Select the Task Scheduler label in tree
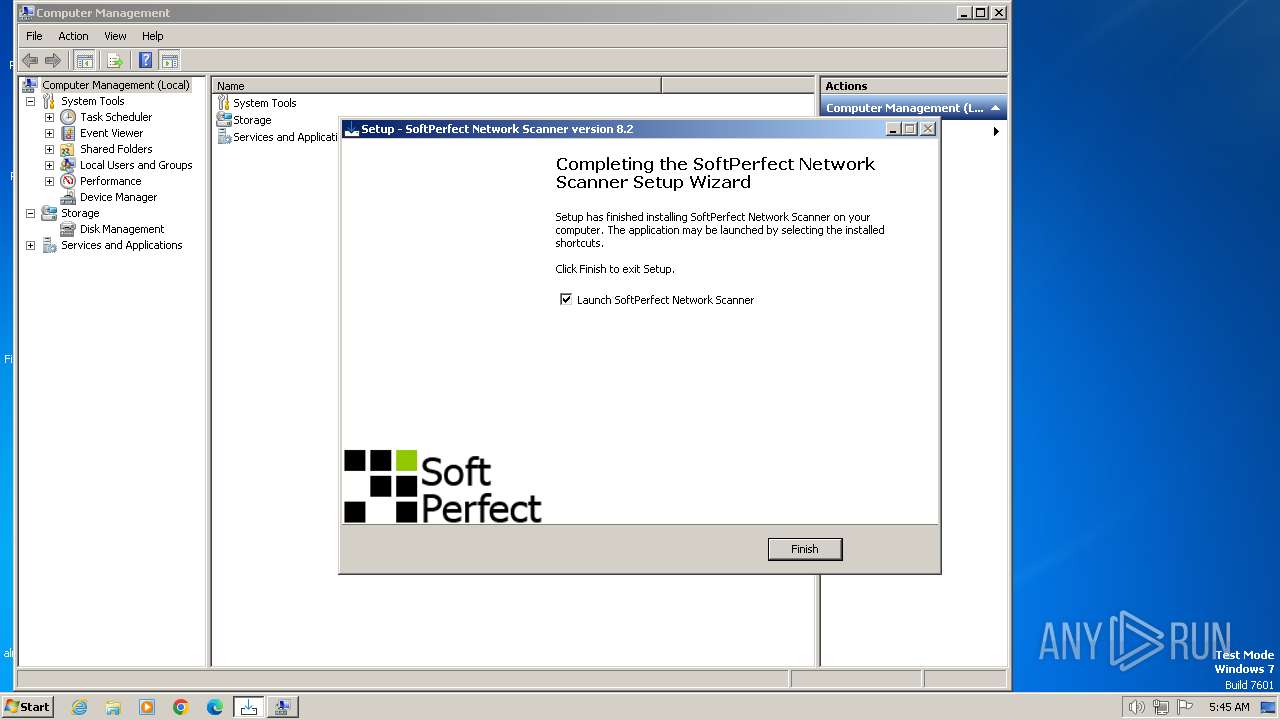The image size is (1280, 720). [x=116, y=117]
